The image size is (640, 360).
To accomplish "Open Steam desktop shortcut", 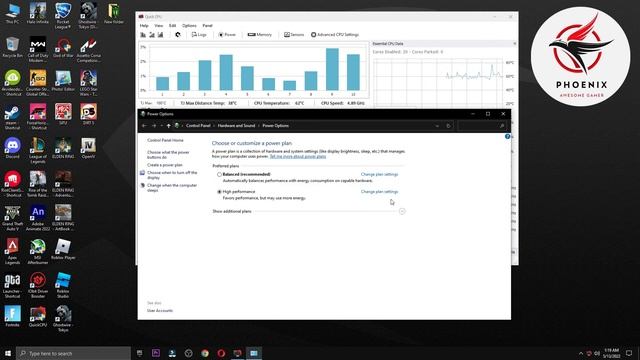I will 12,118.
